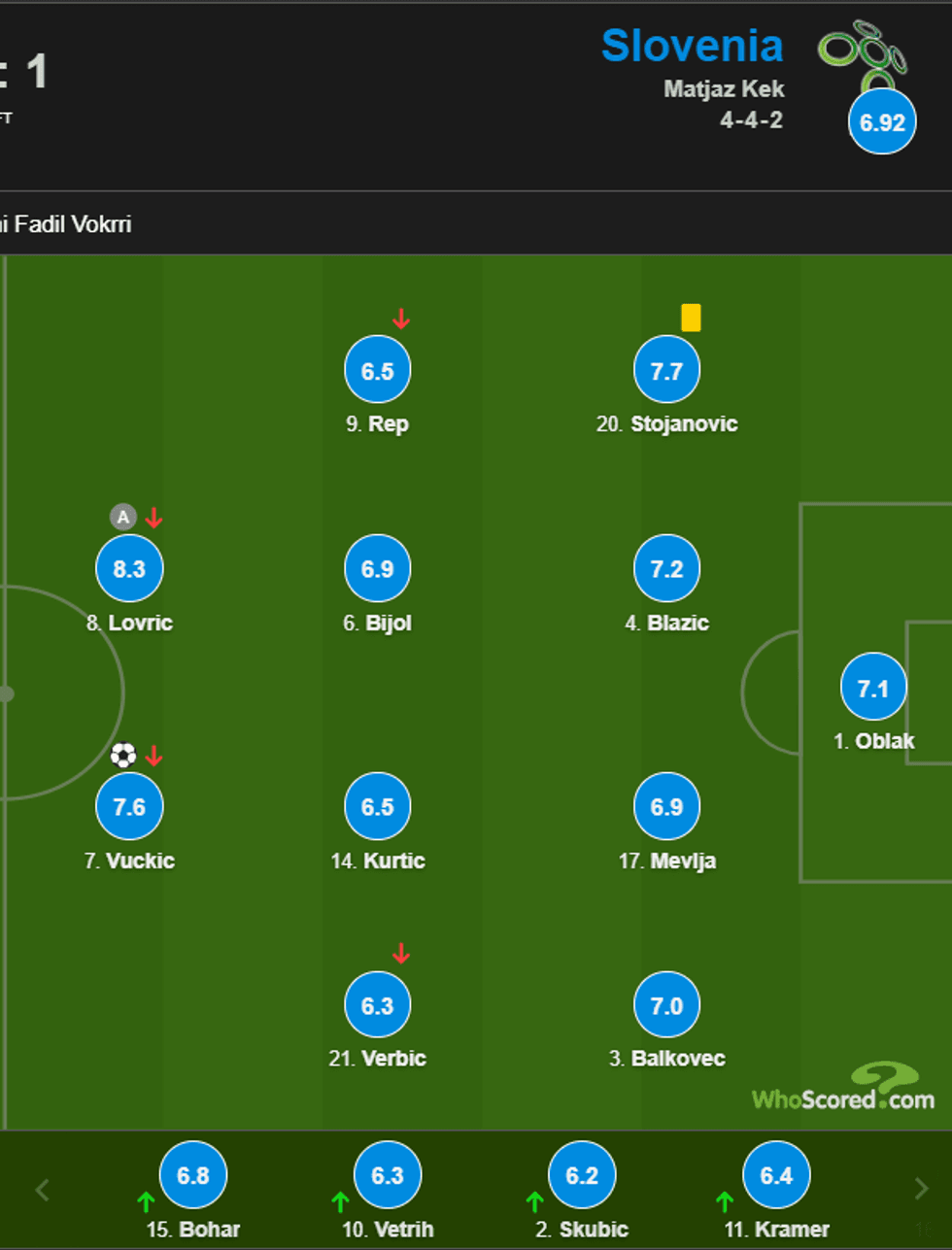This screenshot has width=952, height=1250.
Task: Open the Slovenia team page link
Action: pos(692,46)
